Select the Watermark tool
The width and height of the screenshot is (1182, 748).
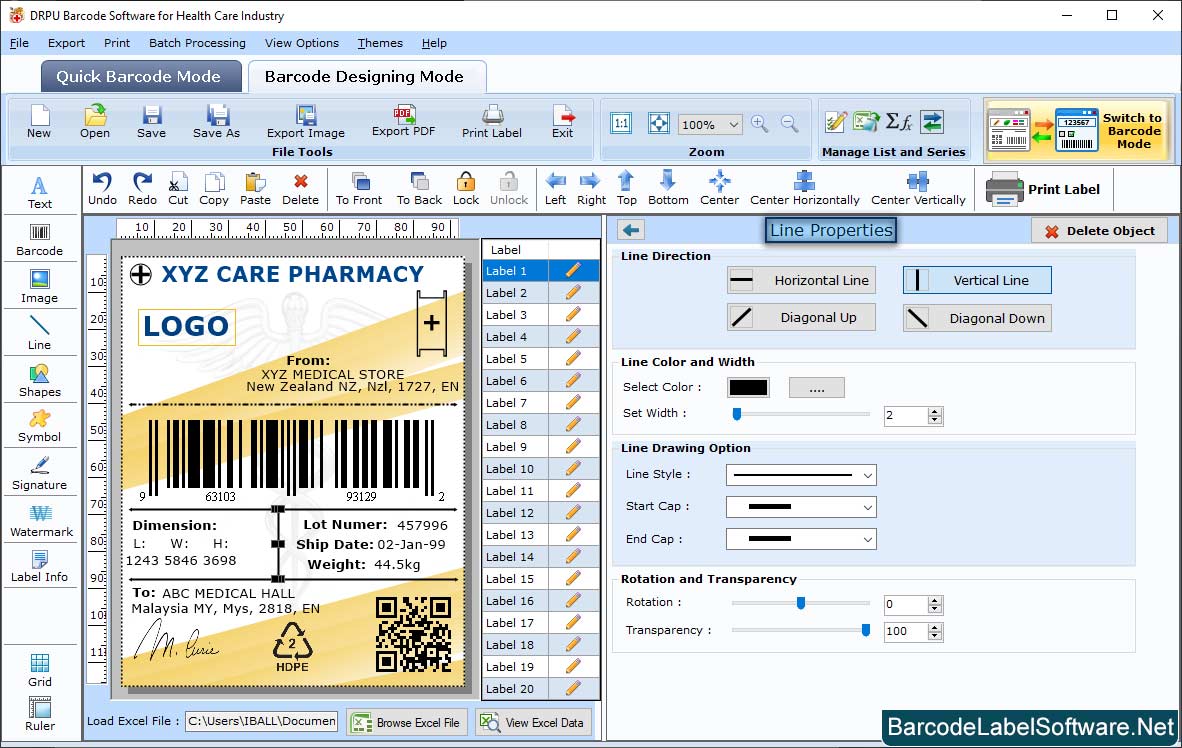pyautogui.click(x=41, y=521)
